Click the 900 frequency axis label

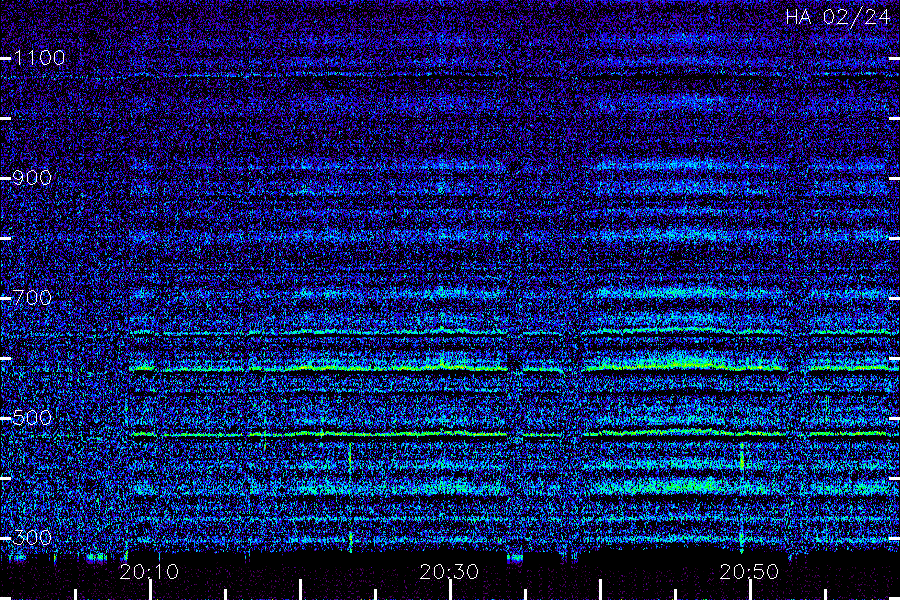point(32,178)
